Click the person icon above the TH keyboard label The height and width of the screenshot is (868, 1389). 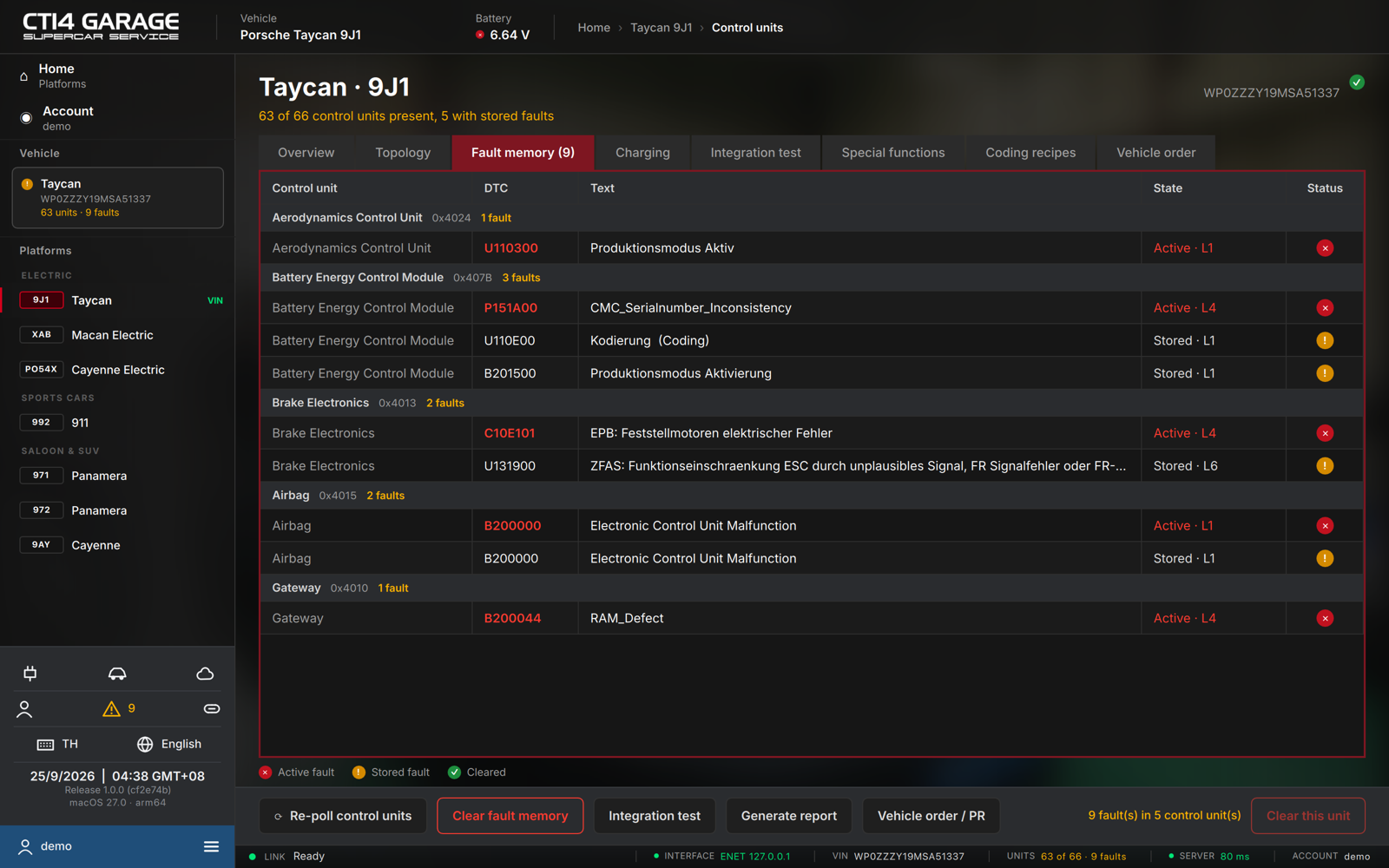tap(24, 709)
